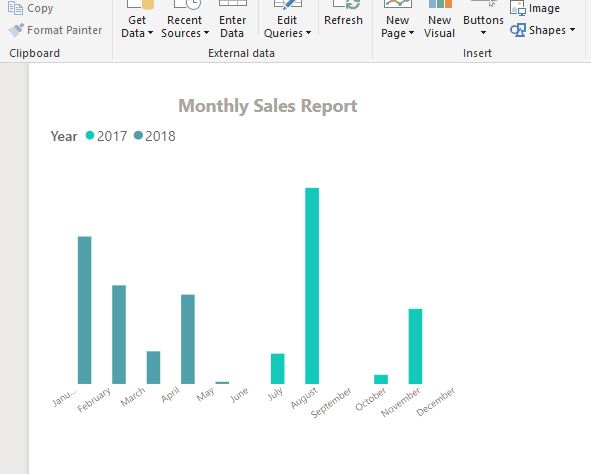Click the Year legend label
Screen dimensions: 591x474
pyautogui.click(x=64, y=136)
